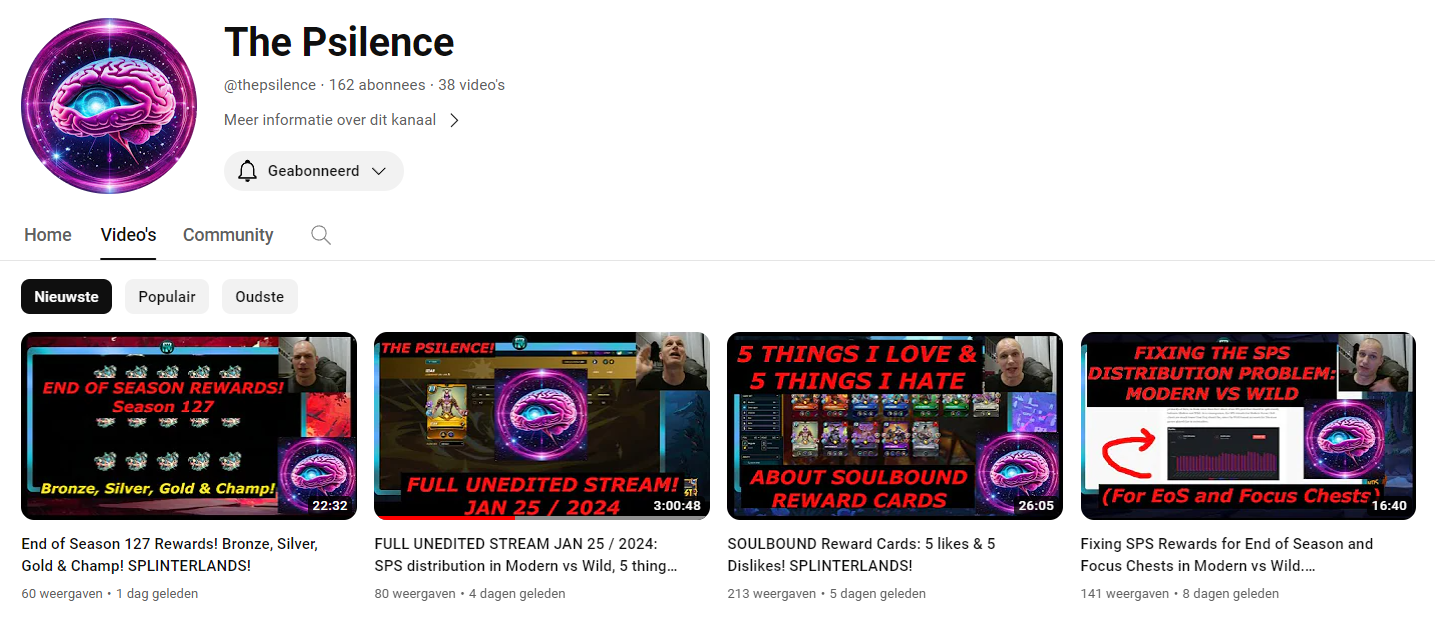
Task: Sort videos by Nieuwste
Action: (66, 296)
